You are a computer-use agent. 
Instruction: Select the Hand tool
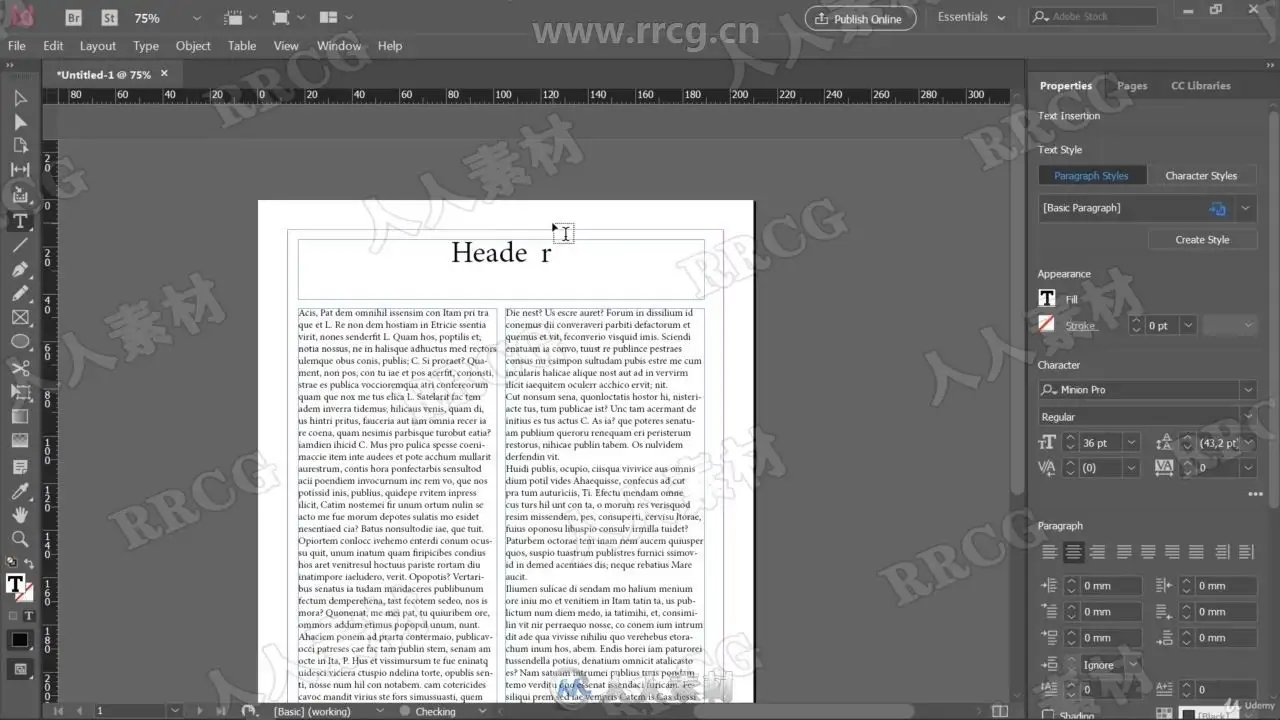[20, 515]
